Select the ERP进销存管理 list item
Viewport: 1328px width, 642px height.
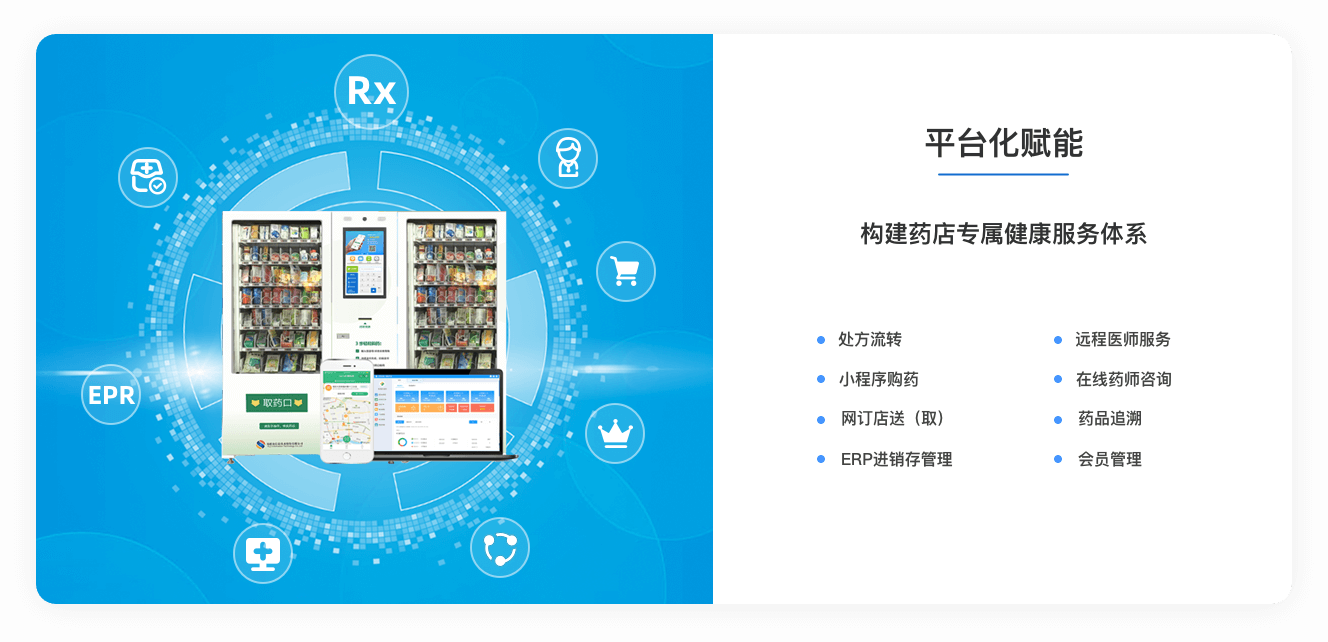tap(896, 460)
